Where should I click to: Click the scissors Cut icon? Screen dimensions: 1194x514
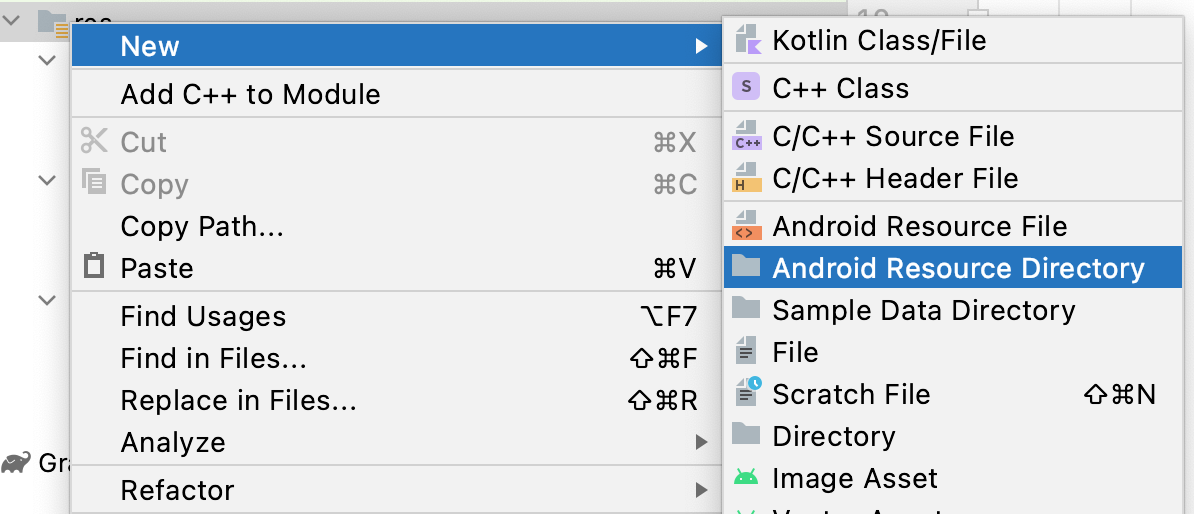94,141
